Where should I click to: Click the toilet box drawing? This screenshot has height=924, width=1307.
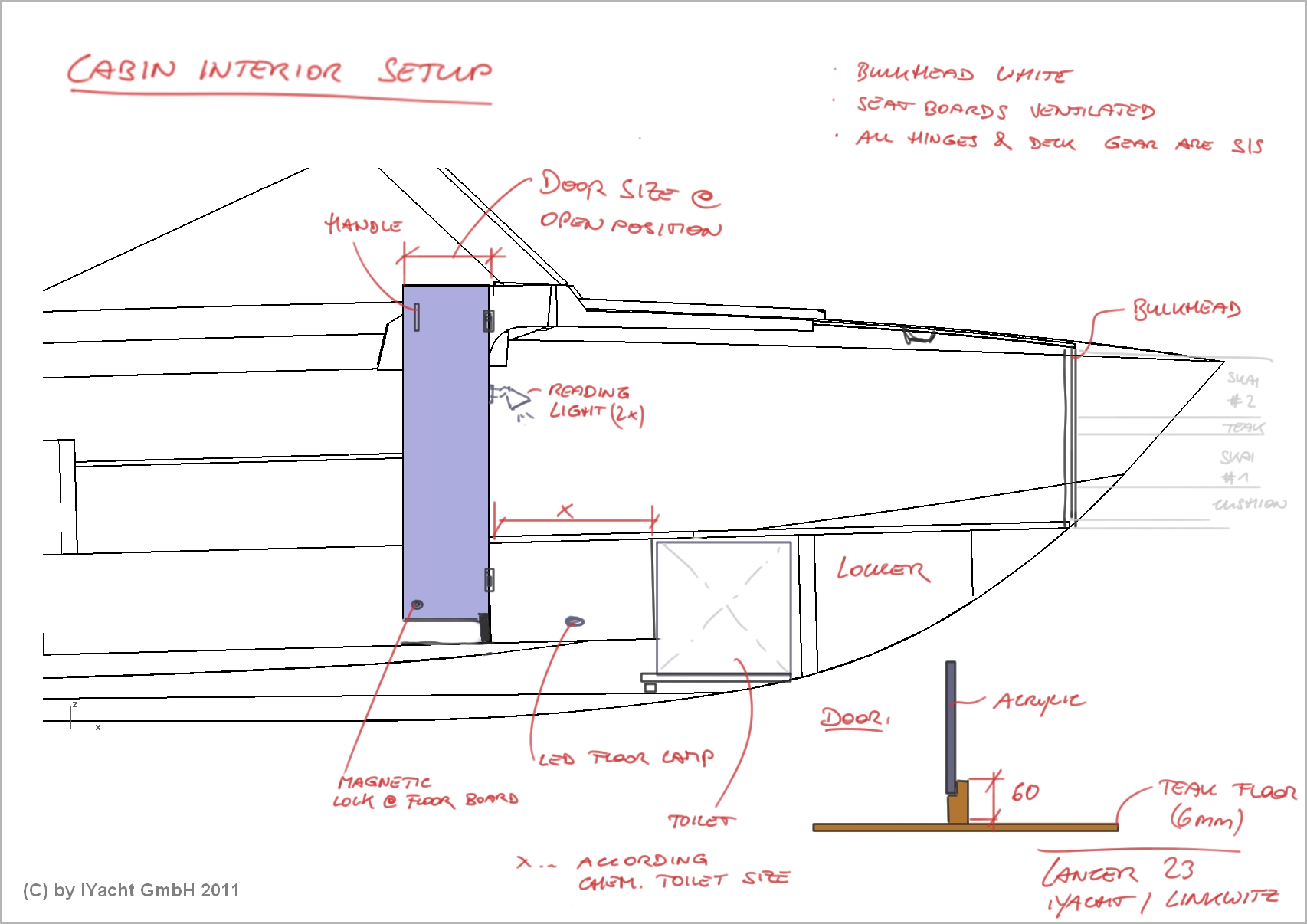[x=723, y=607]
